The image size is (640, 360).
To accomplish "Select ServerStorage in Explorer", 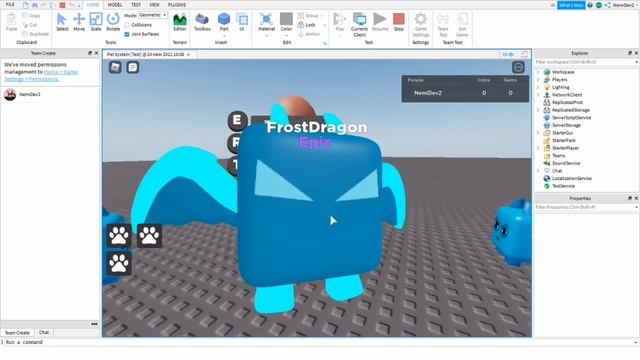I will [x=566, y=125].
